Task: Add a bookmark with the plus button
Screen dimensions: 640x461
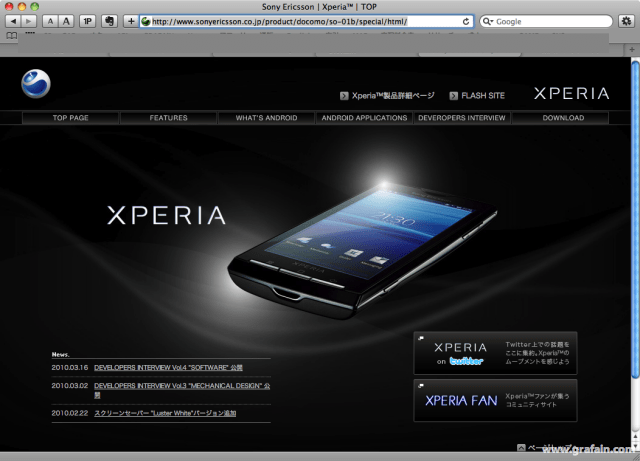Action: point(131,21)
